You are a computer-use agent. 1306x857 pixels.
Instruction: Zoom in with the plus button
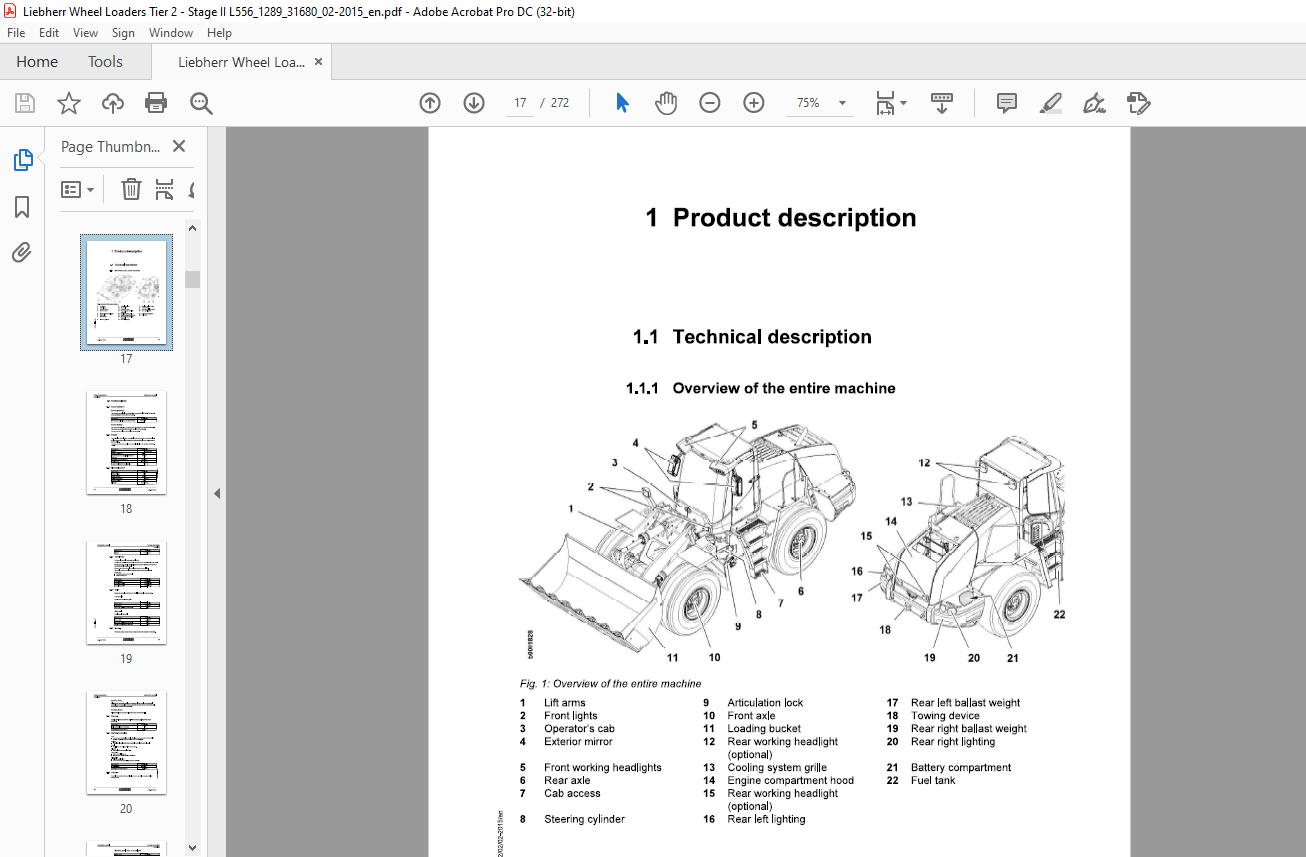coord(754,103)
